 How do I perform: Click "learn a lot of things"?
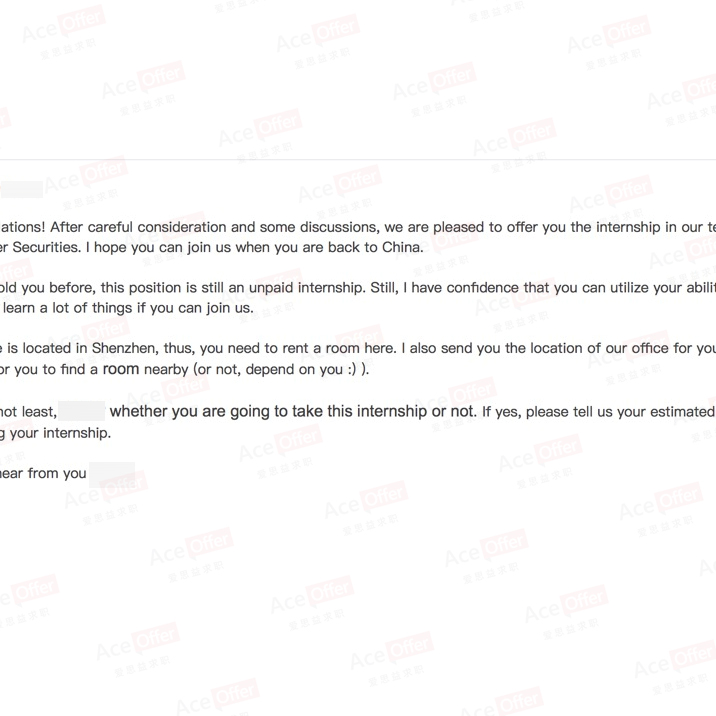(68, 308)
